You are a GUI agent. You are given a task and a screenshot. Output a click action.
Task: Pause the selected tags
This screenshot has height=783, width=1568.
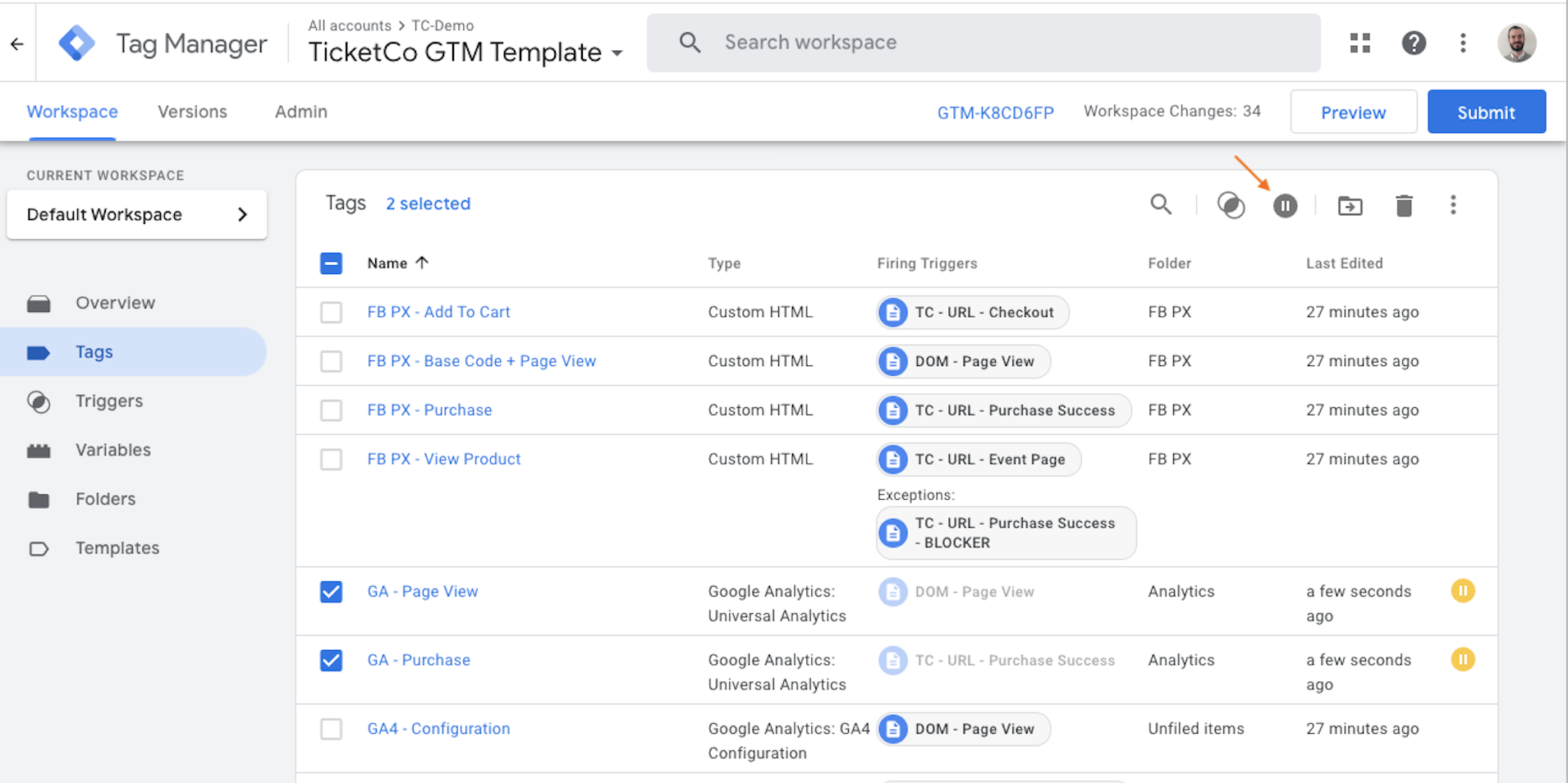[x=1286, y=206]
